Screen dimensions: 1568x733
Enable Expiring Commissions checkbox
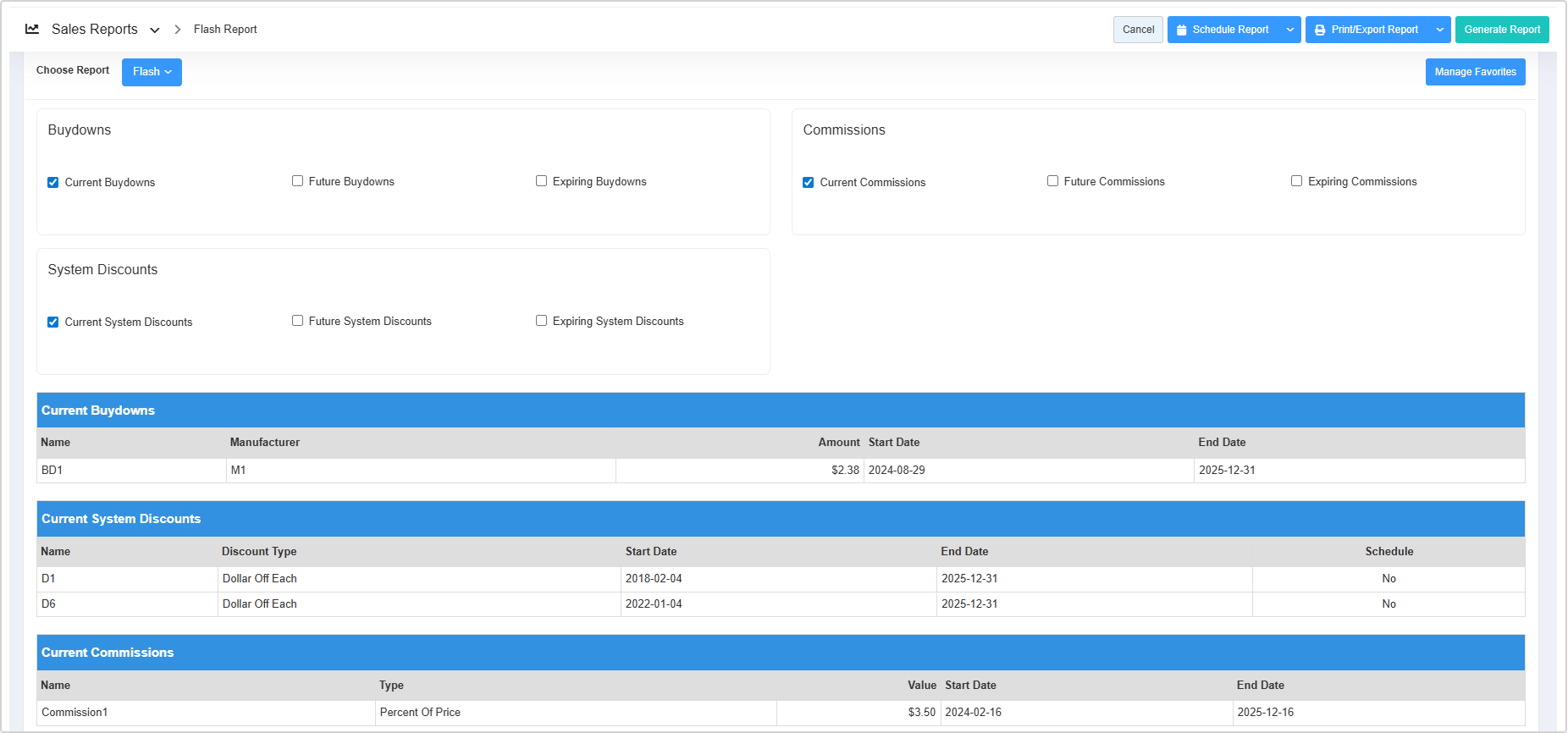1296,181
